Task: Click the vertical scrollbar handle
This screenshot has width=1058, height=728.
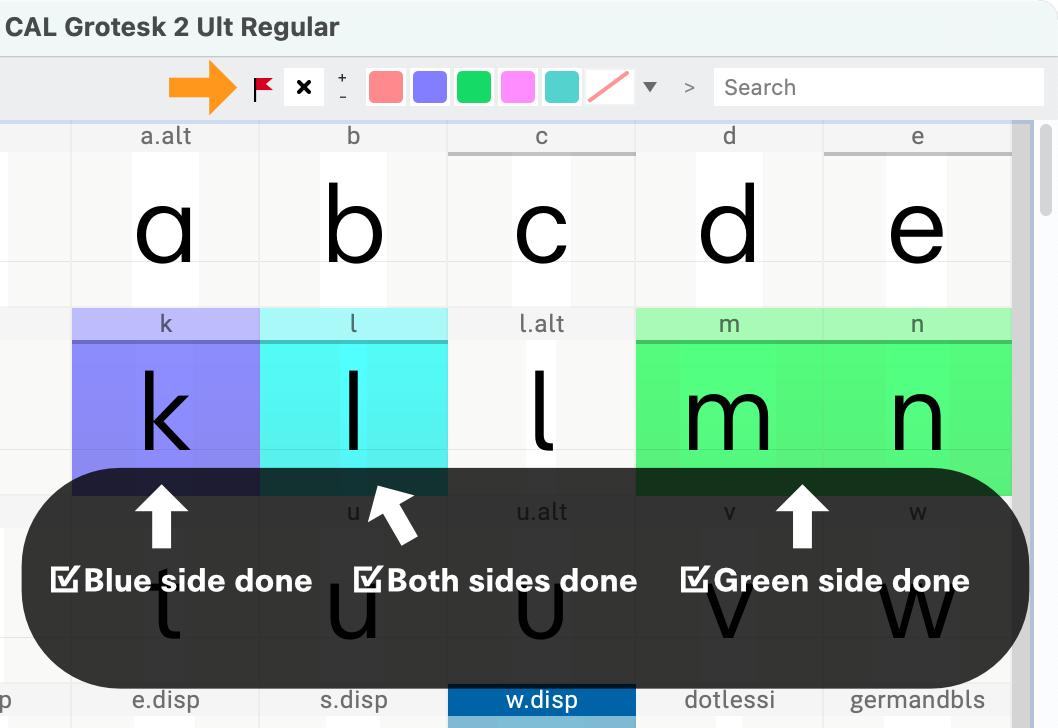Action: [x=1046, y=170]
